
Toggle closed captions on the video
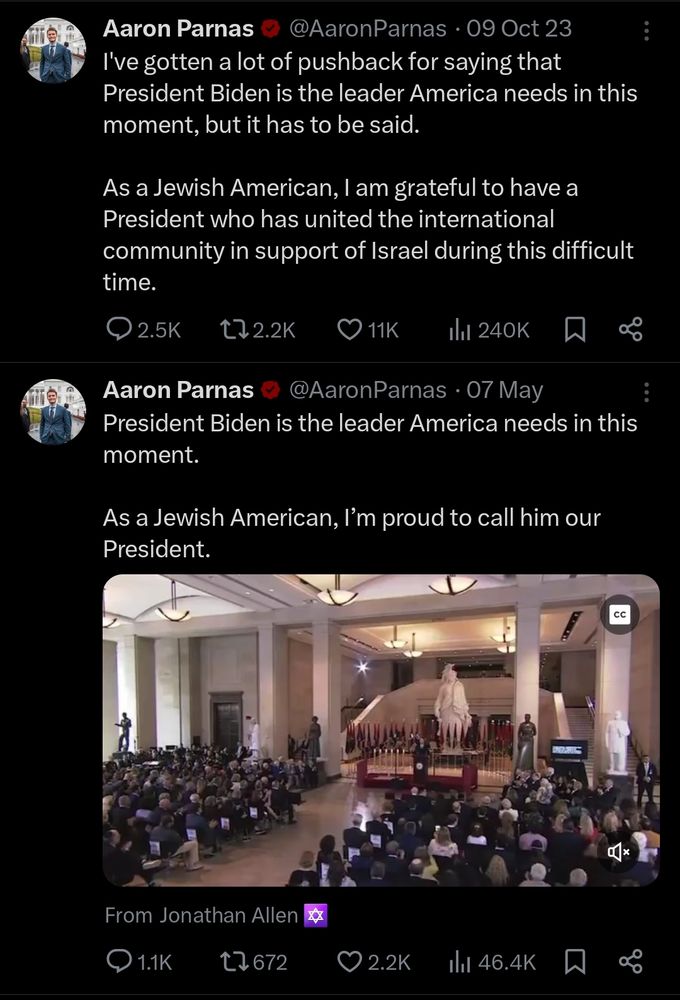(x=619, y=615)
